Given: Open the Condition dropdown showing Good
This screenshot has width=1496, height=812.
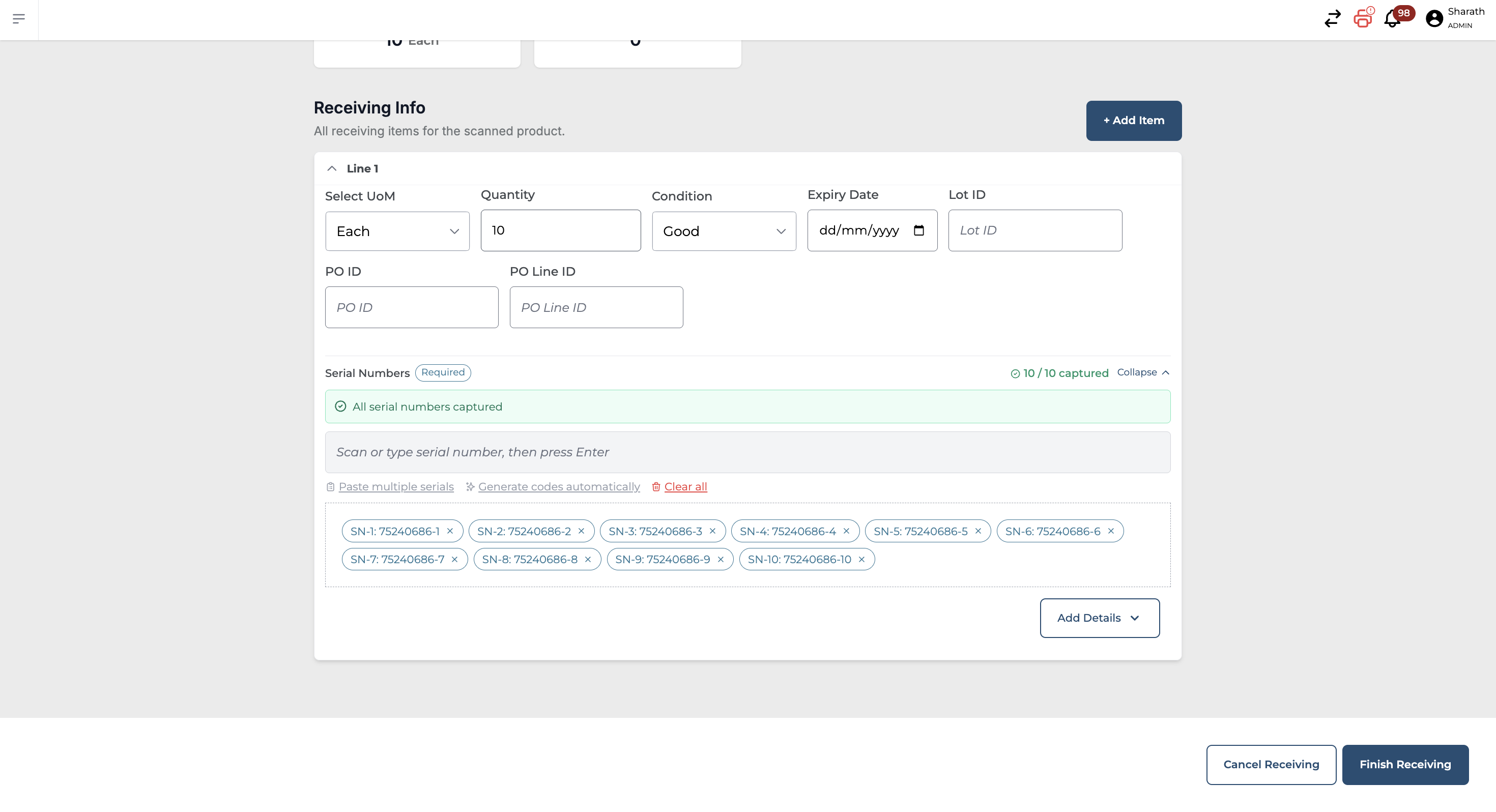Looking at the screenshot, I should [x=724, y=231].
